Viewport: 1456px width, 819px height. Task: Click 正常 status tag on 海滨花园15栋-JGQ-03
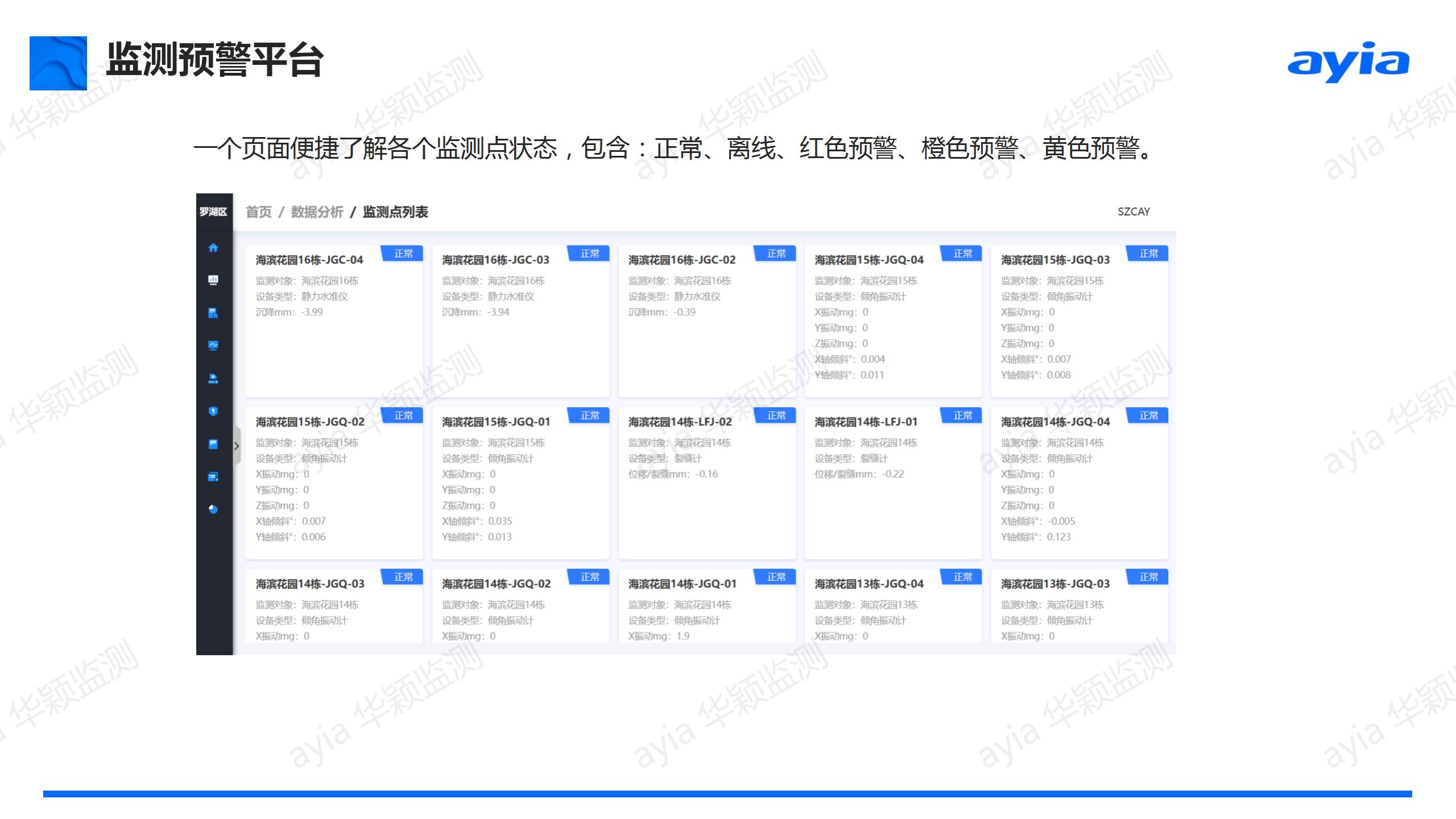tap(1148, 254)
